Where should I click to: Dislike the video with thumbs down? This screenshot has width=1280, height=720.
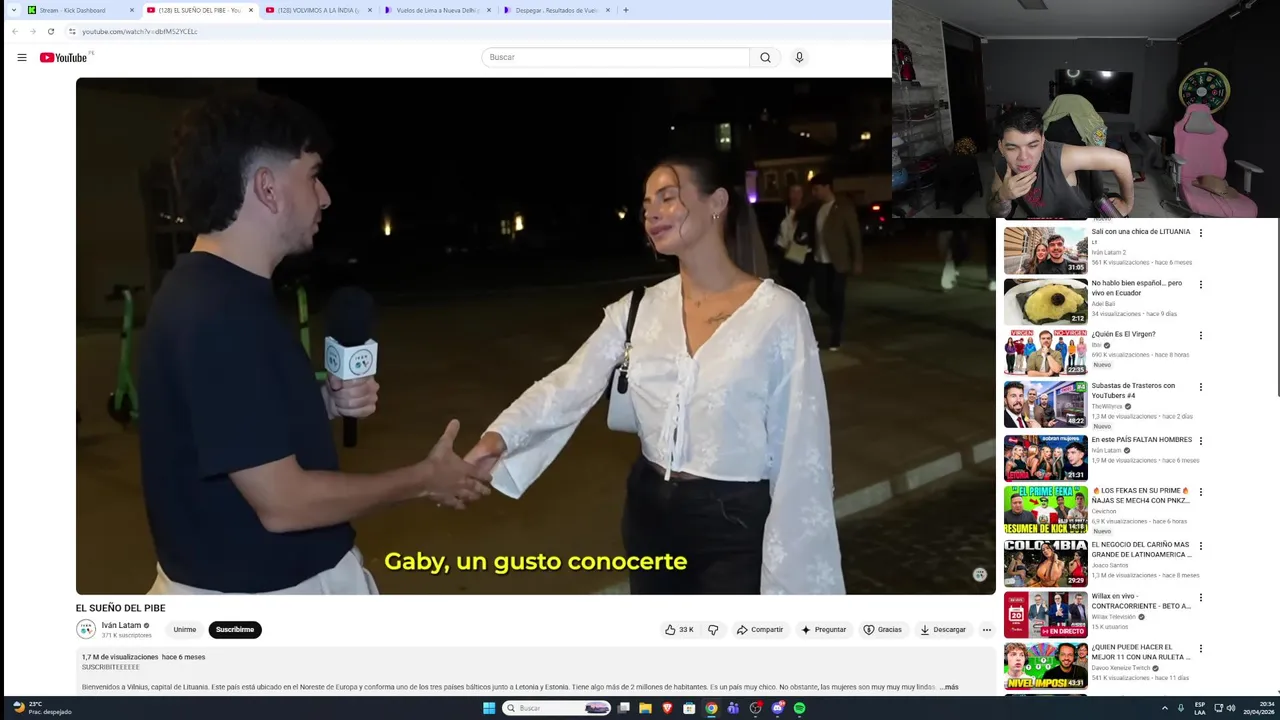(713, 630)
